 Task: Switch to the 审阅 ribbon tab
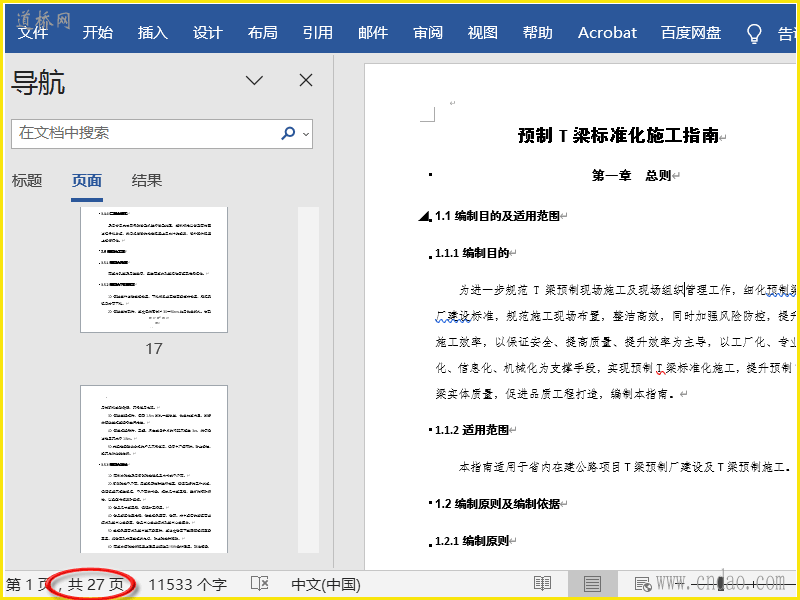[x=428, y=33]
